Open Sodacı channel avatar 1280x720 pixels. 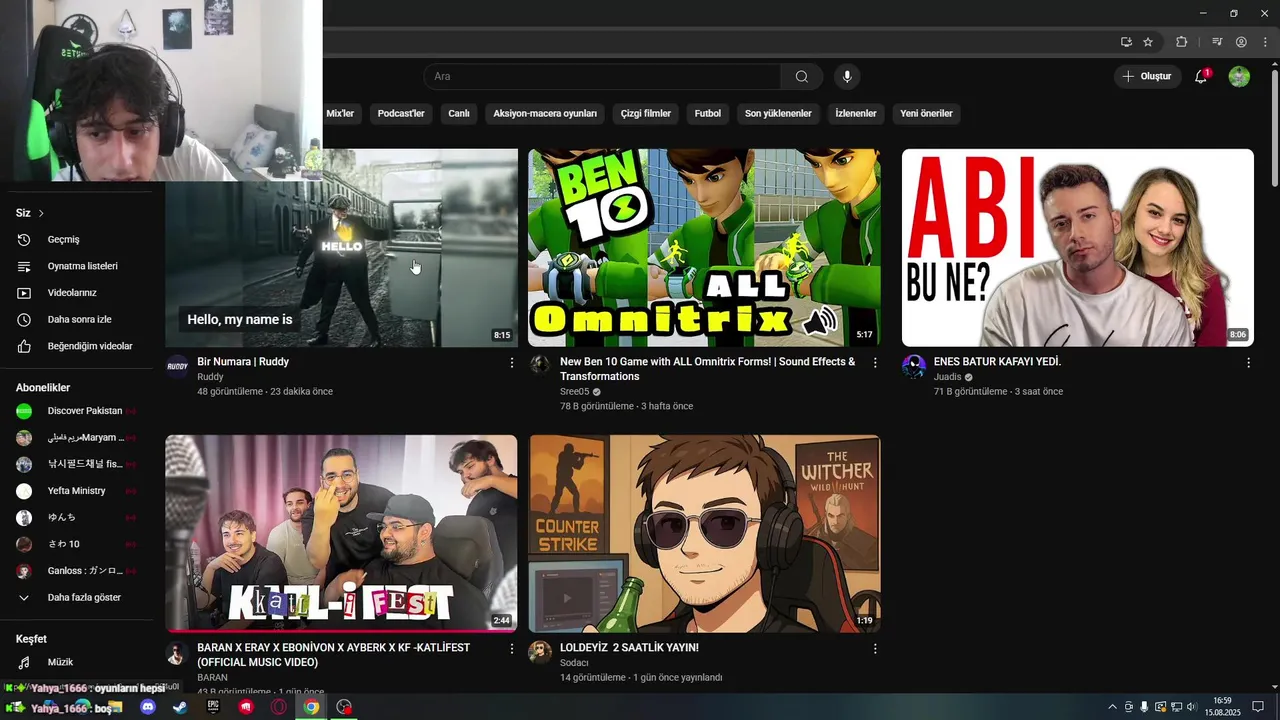540,652
